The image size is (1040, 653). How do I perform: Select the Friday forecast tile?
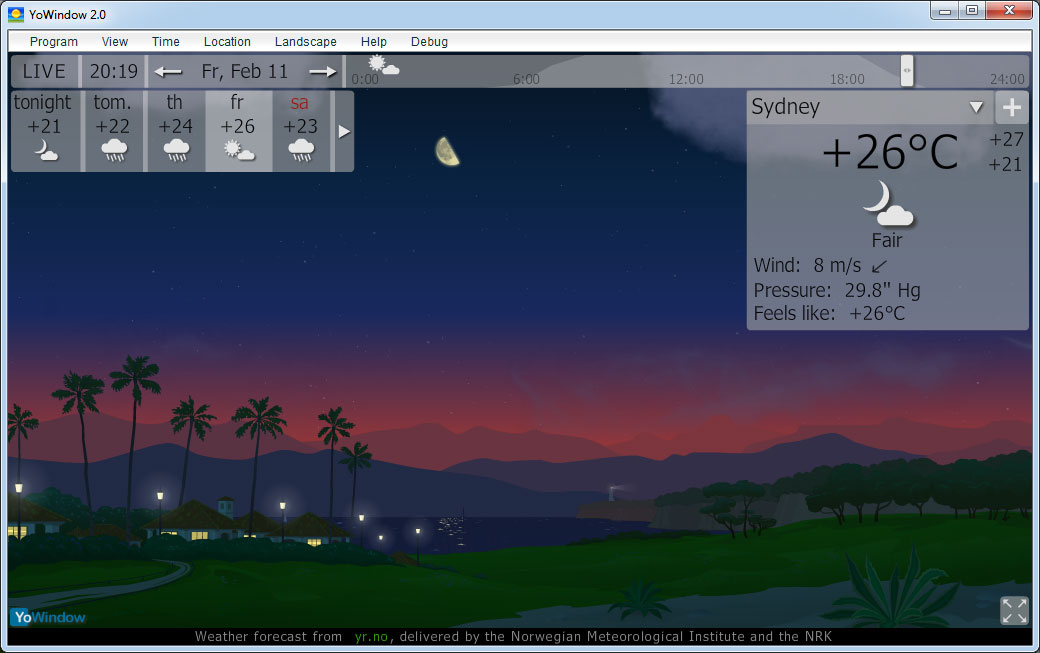[238, 130]
